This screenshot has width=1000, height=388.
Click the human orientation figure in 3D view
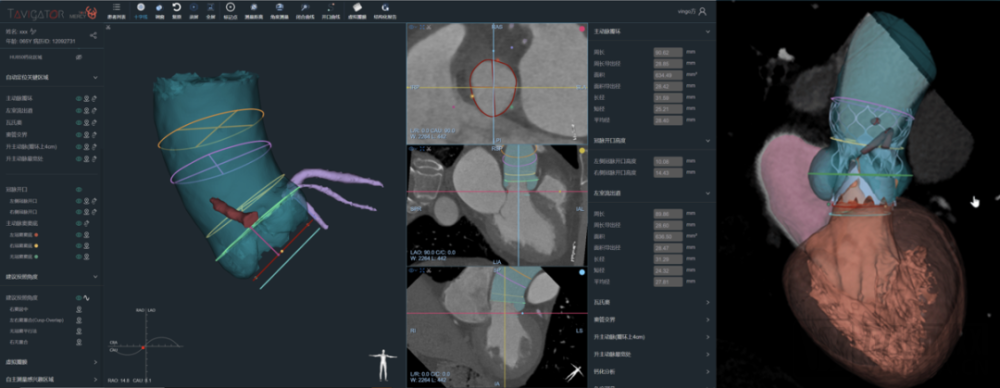tap(382, 364)
